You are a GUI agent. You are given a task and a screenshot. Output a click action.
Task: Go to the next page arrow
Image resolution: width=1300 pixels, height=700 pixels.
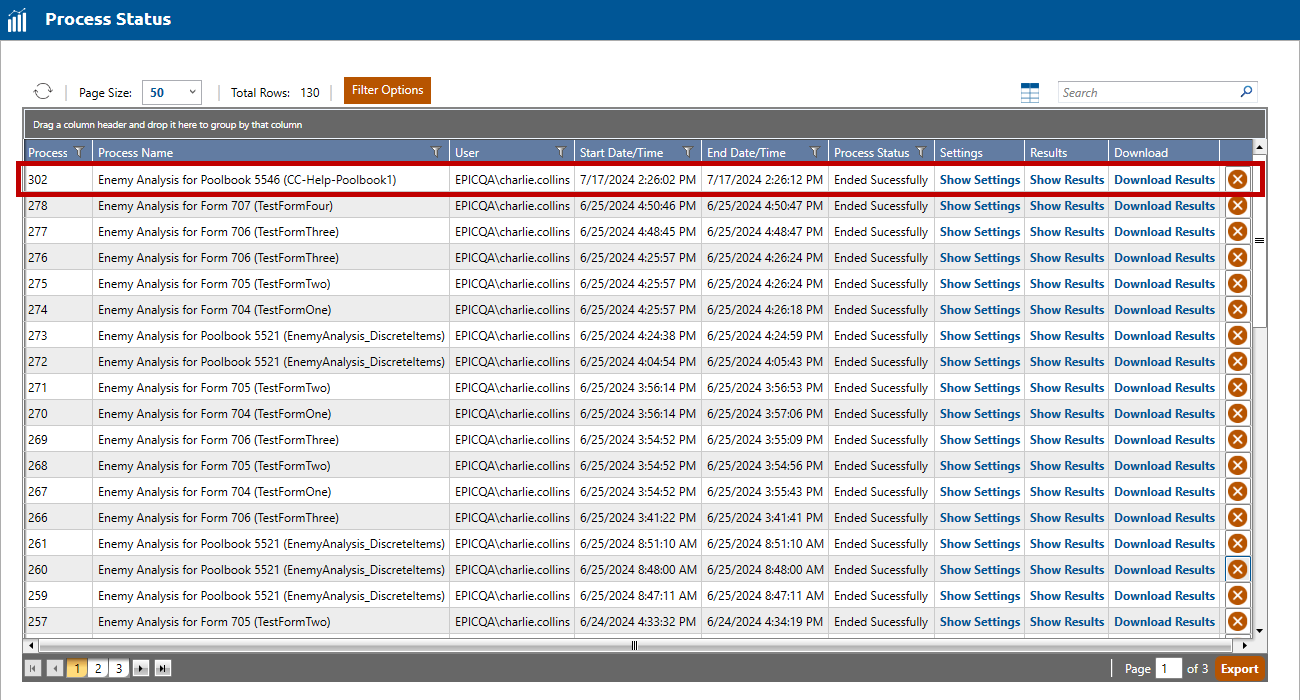(x=141, y=669)
